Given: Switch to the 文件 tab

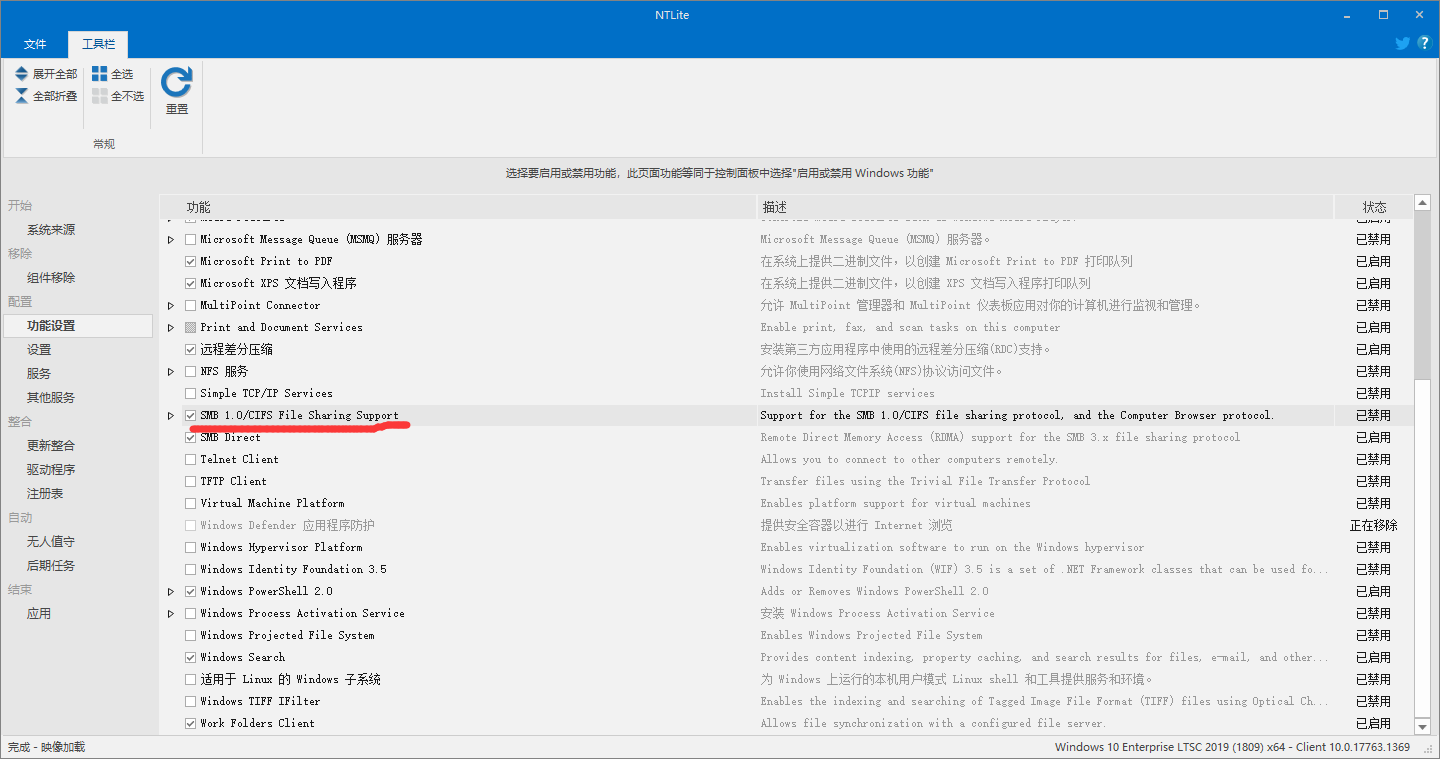Looking at the screenshot, I should point(35,44).
